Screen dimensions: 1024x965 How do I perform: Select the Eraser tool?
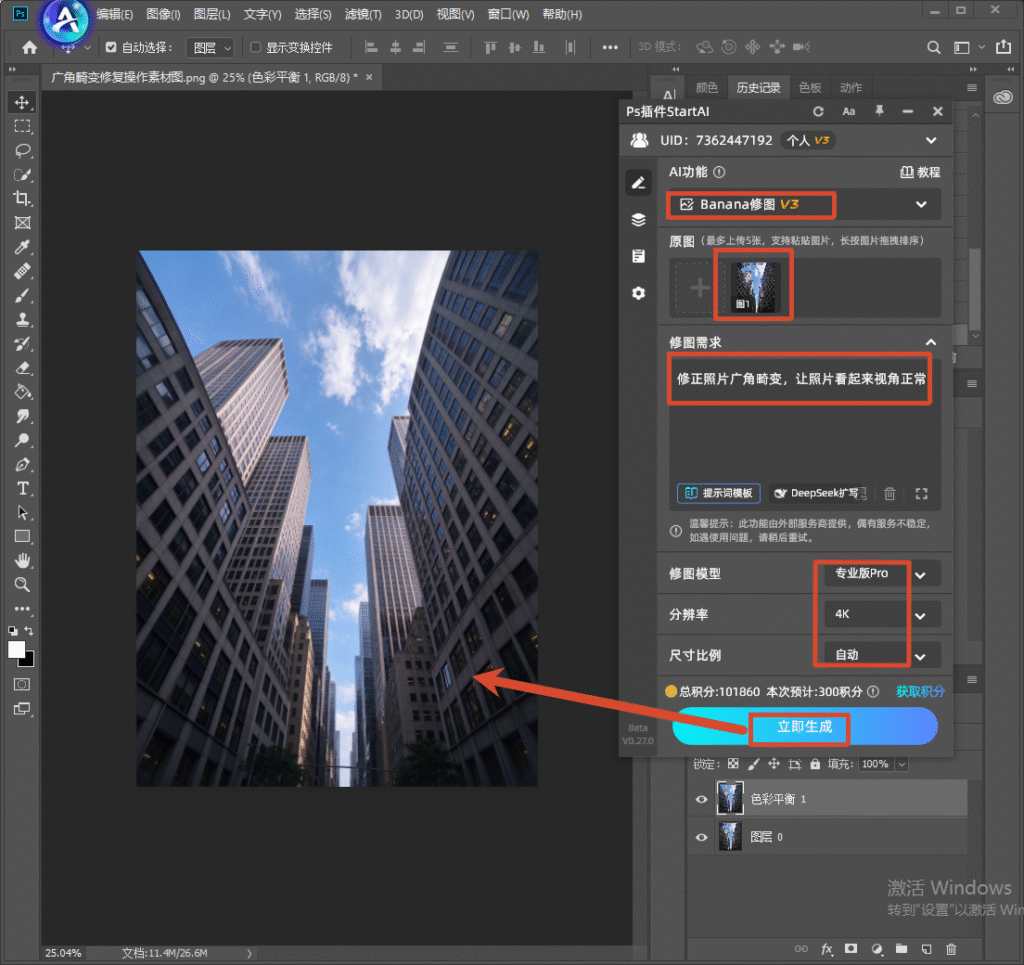[22, 368]
